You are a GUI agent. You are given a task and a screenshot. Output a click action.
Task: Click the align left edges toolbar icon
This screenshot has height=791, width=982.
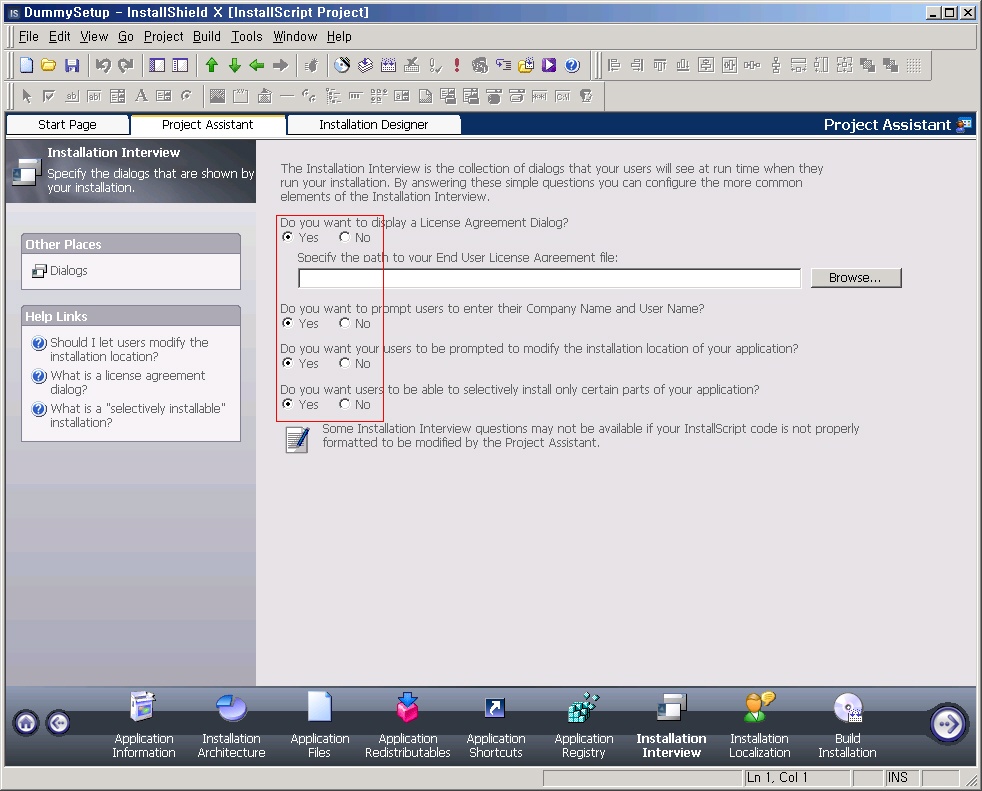(614, 65)
